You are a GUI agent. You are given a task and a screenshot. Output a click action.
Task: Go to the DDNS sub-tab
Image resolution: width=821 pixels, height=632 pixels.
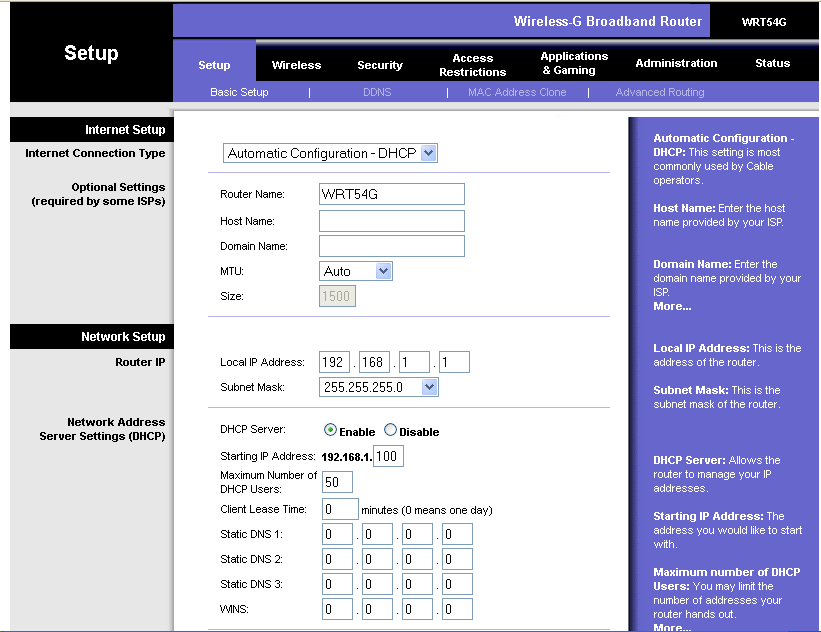(377, 92)
